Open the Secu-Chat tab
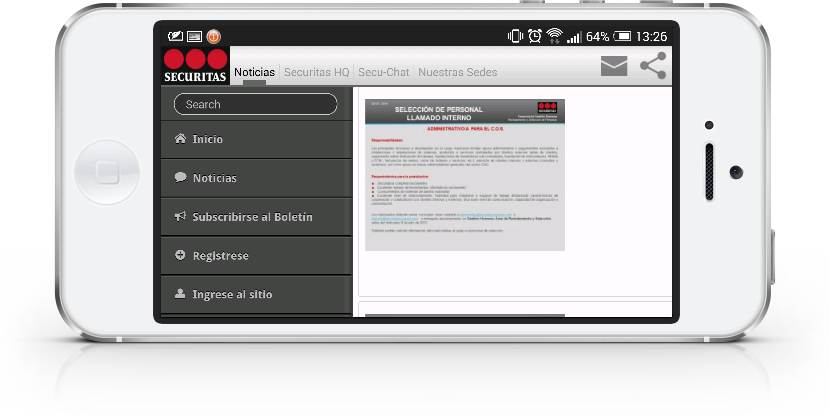Viewport: 829px width, 418px height. click(x=383, y=72)
